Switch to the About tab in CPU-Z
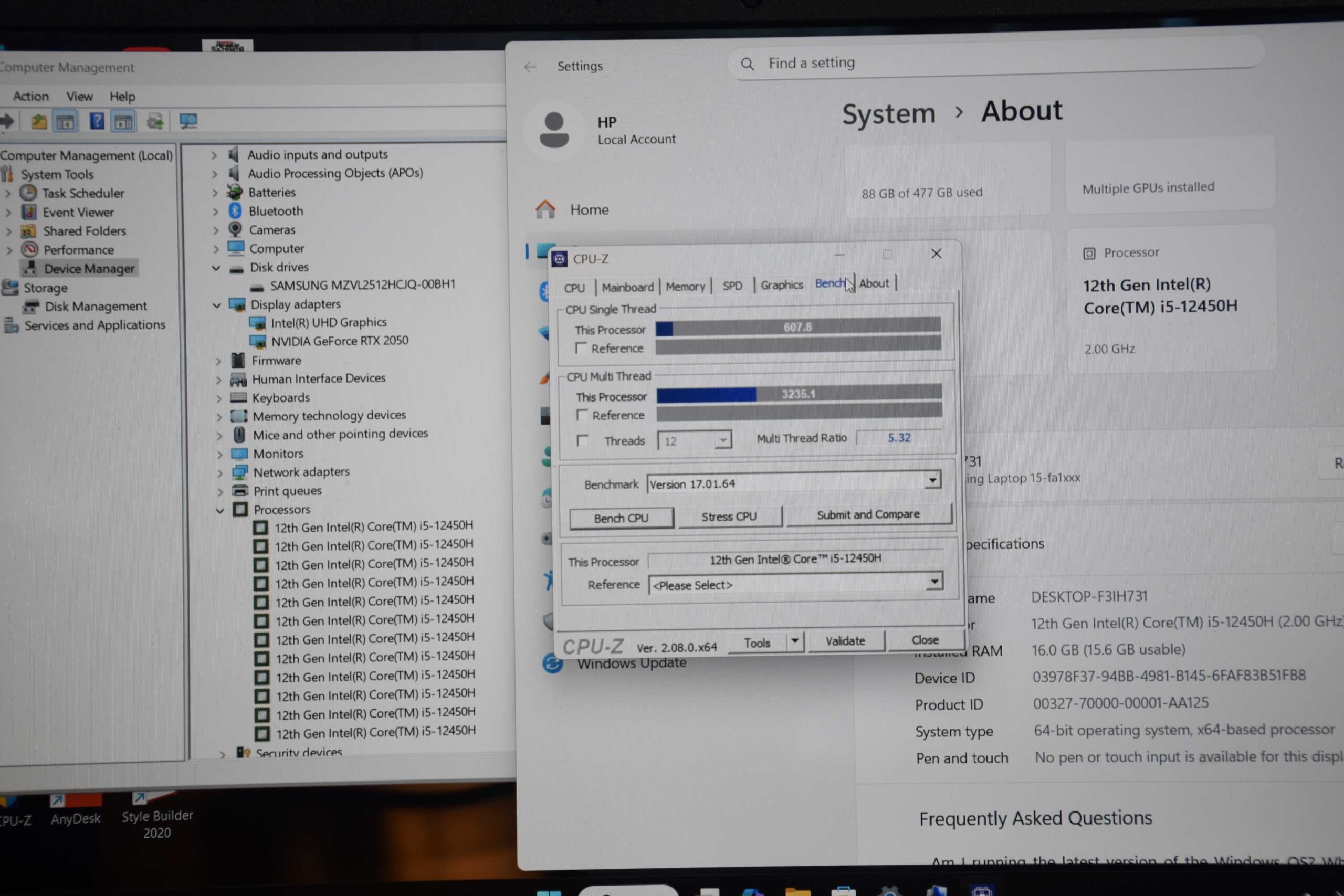1344x896 pixels. (x=874, y=283)
